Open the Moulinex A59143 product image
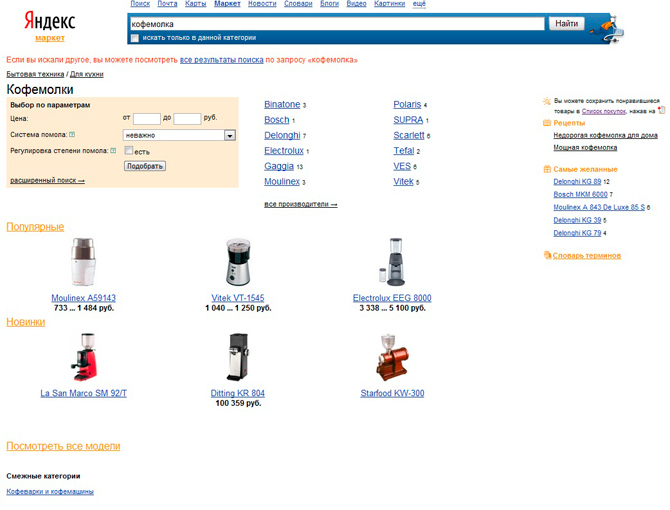The width and height of the screenshot is (670, 510). [x=83, y=262]
